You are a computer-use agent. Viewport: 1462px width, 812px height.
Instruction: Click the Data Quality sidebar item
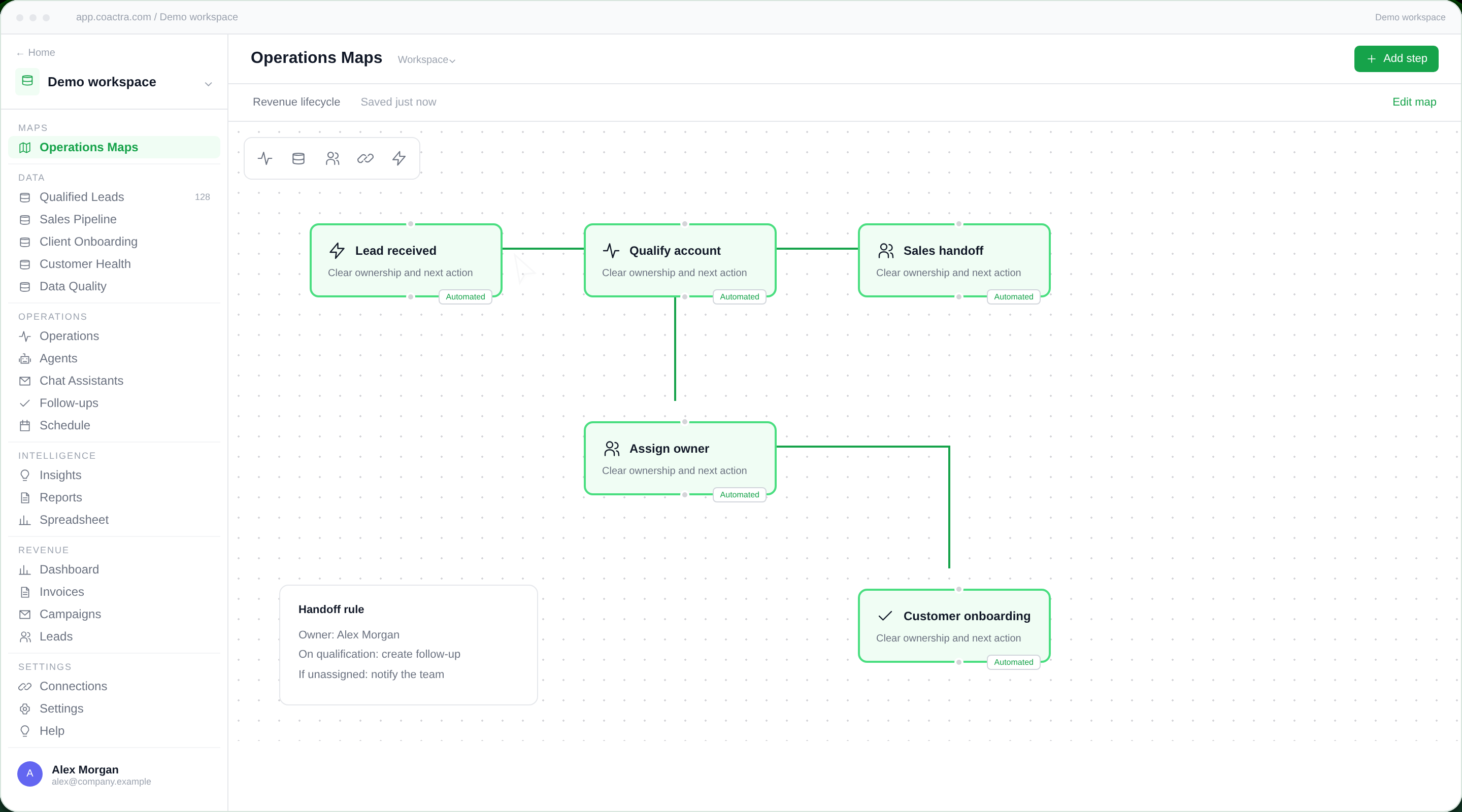click(114, 287)
